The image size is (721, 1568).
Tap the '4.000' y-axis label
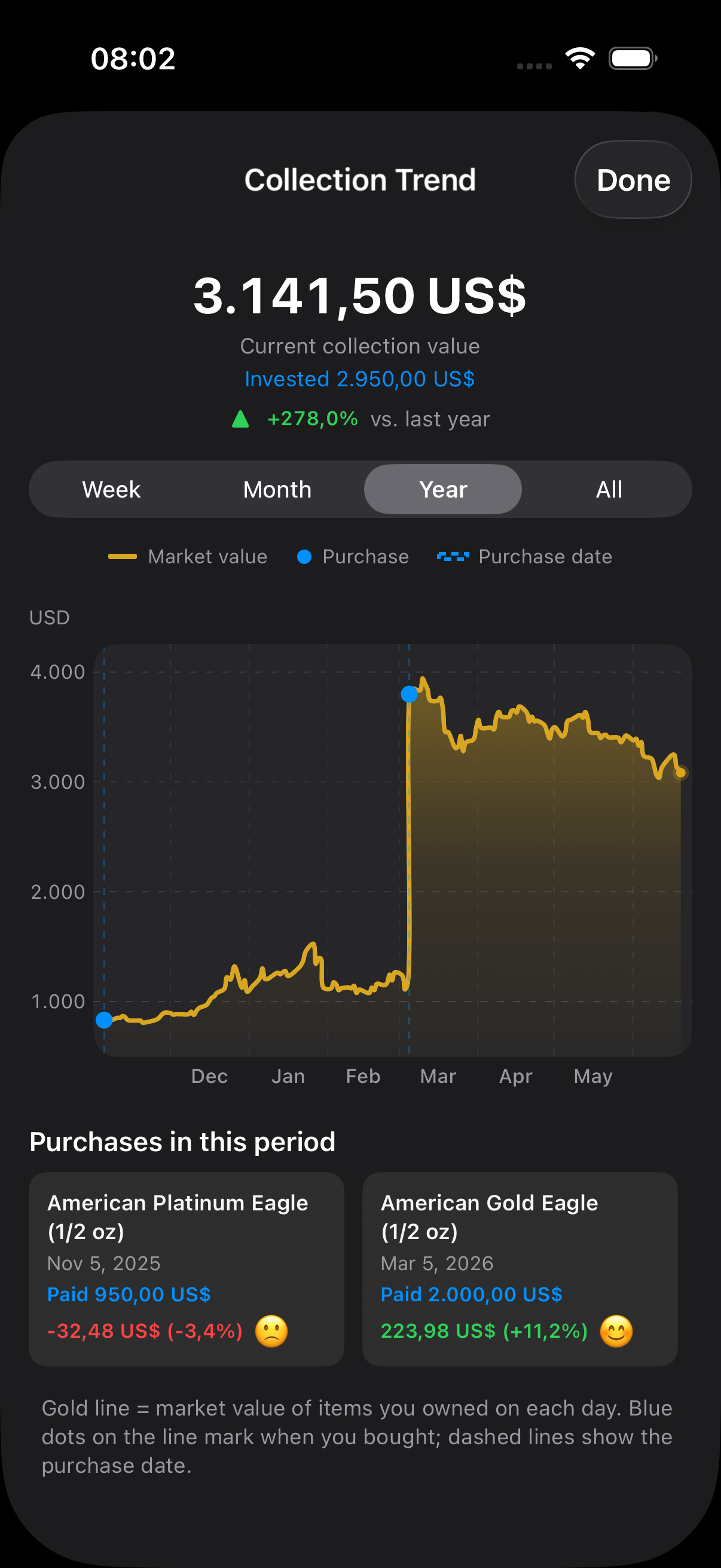[58, 672]
